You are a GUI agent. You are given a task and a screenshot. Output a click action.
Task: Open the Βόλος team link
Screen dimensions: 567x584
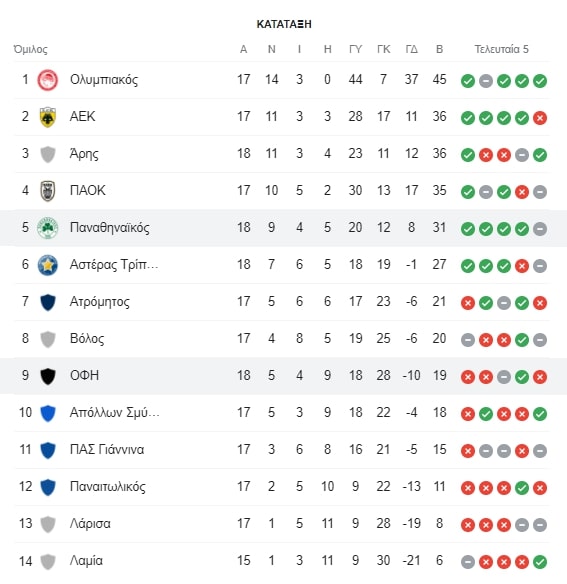[87, 339]
